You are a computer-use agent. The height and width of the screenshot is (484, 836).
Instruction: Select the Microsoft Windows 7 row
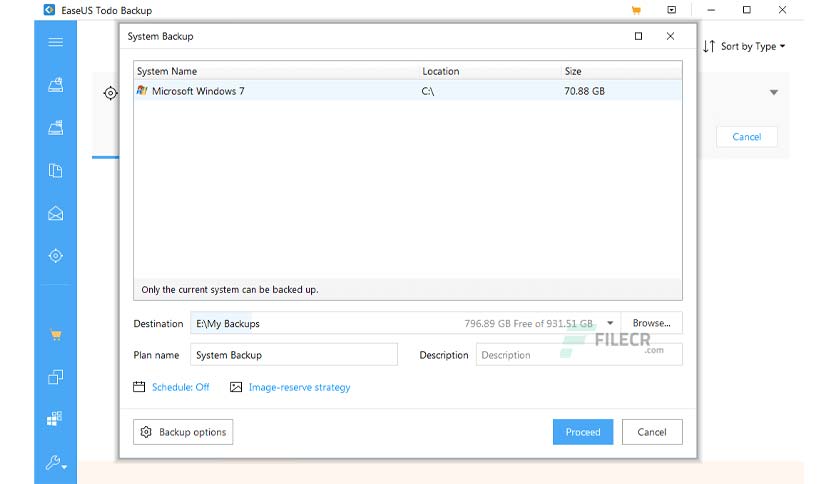point(408,91)
